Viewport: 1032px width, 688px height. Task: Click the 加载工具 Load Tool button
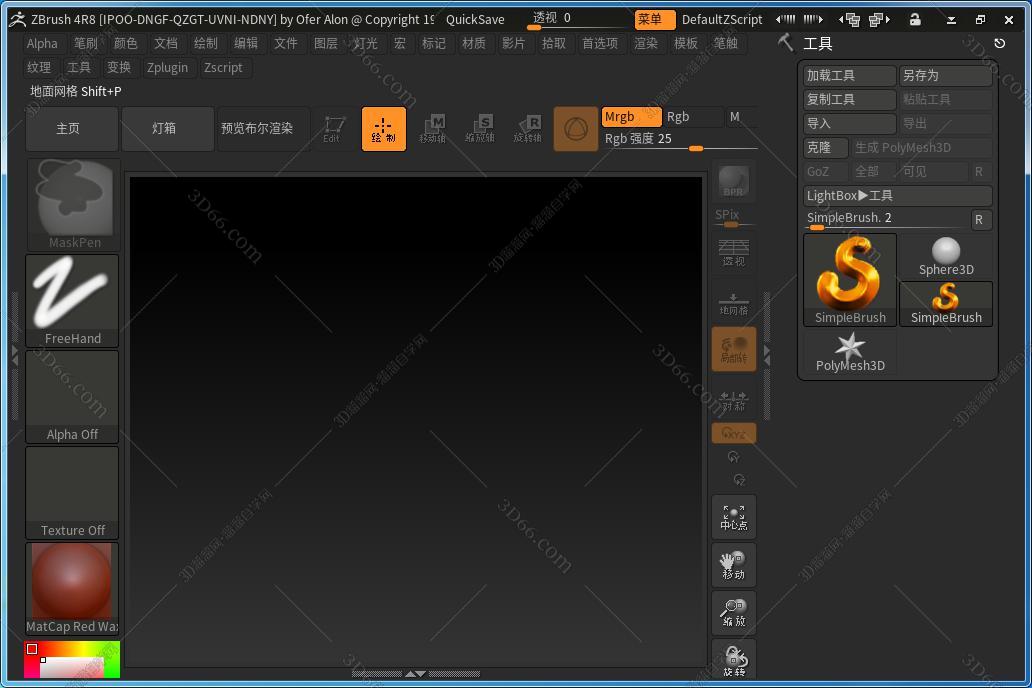850,76
